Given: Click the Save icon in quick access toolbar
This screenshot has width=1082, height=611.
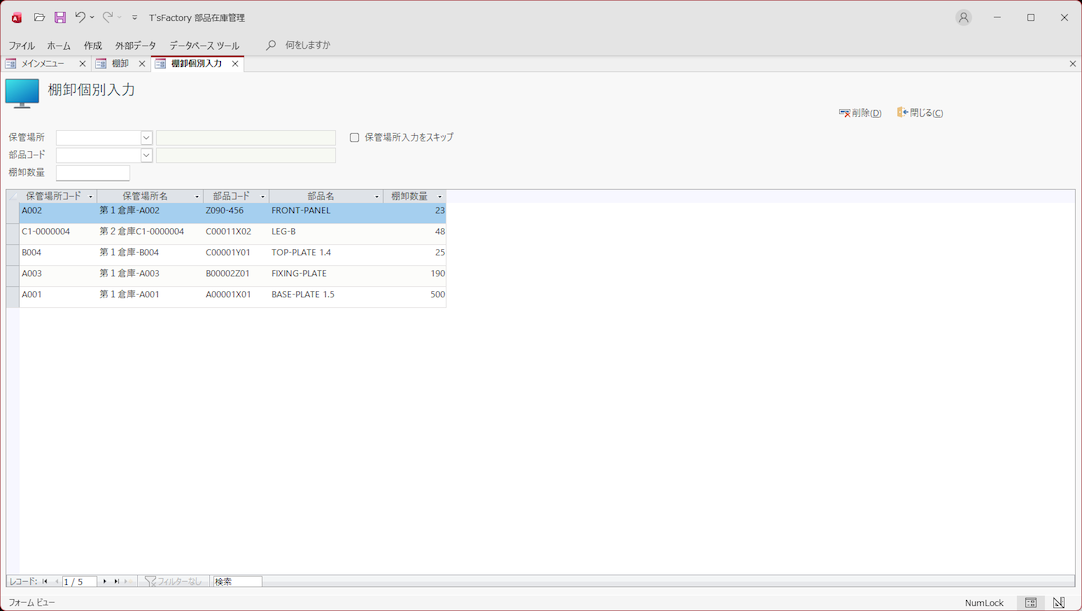Looking at the screenshot, I should click(60, 17).
